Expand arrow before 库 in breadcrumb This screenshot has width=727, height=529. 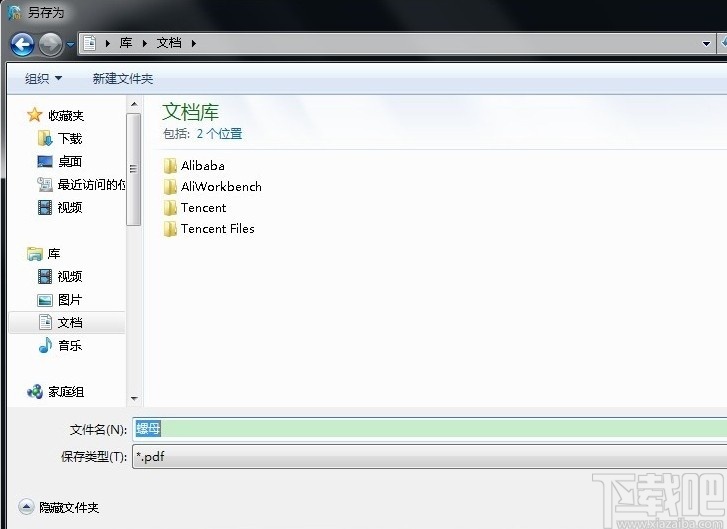tap(108, 44)
